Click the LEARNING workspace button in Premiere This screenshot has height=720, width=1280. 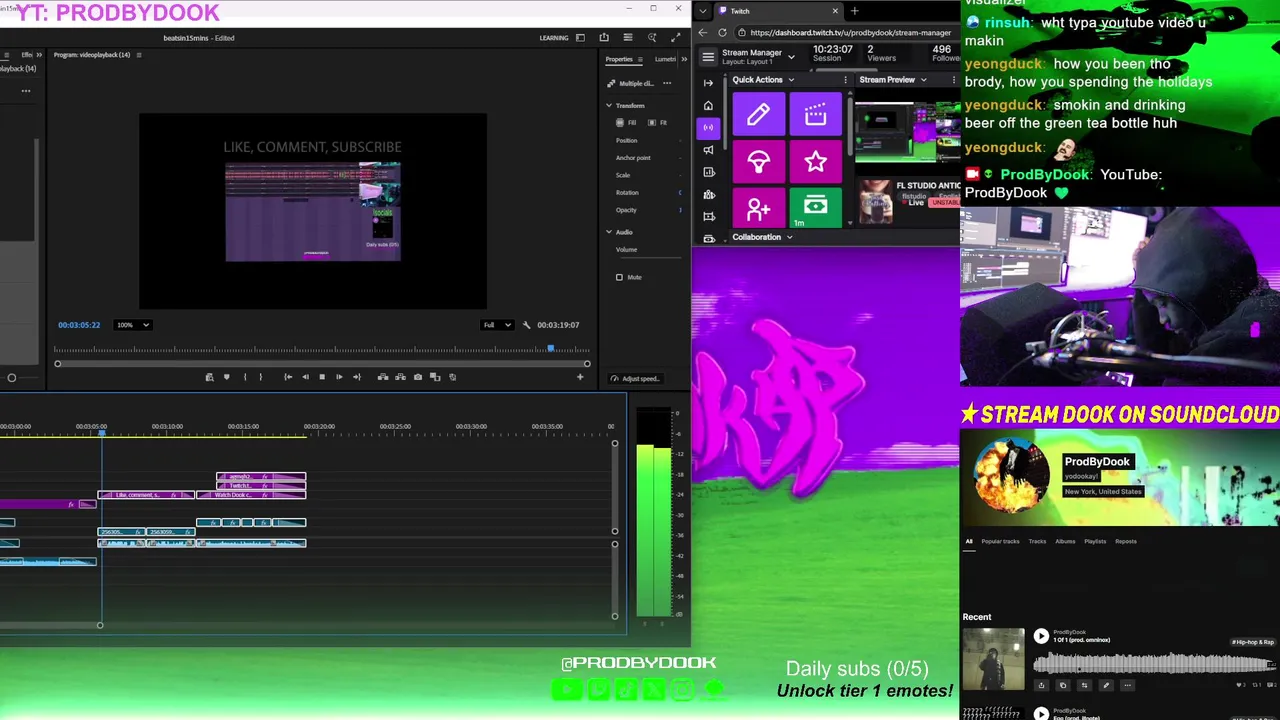click(x=554, y=38)
